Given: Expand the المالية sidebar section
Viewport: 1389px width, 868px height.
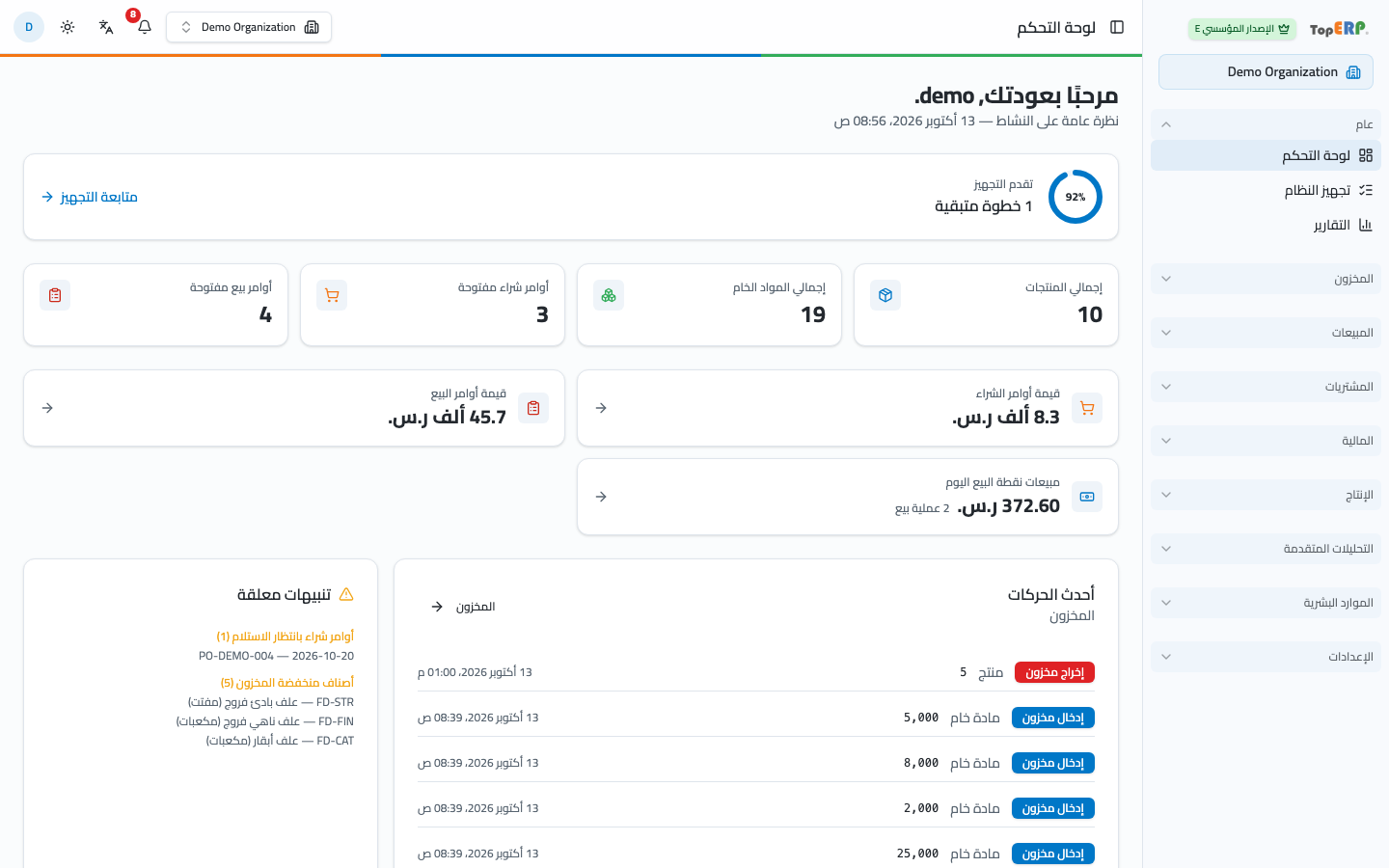Looking at the screenshot, I should [1266, 441].
